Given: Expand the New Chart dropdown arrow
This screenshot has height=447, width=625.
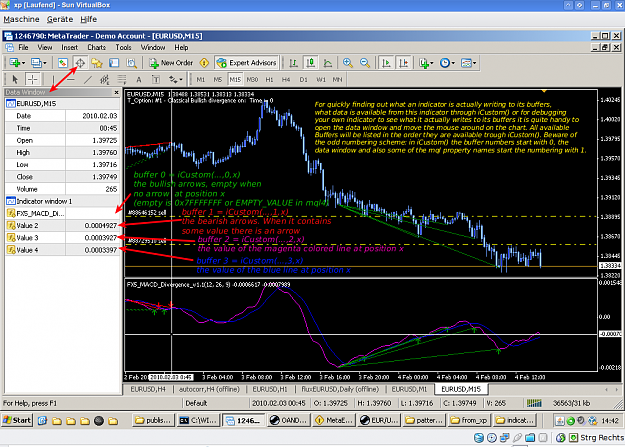Looking at the screenshot, I should 23,63.
